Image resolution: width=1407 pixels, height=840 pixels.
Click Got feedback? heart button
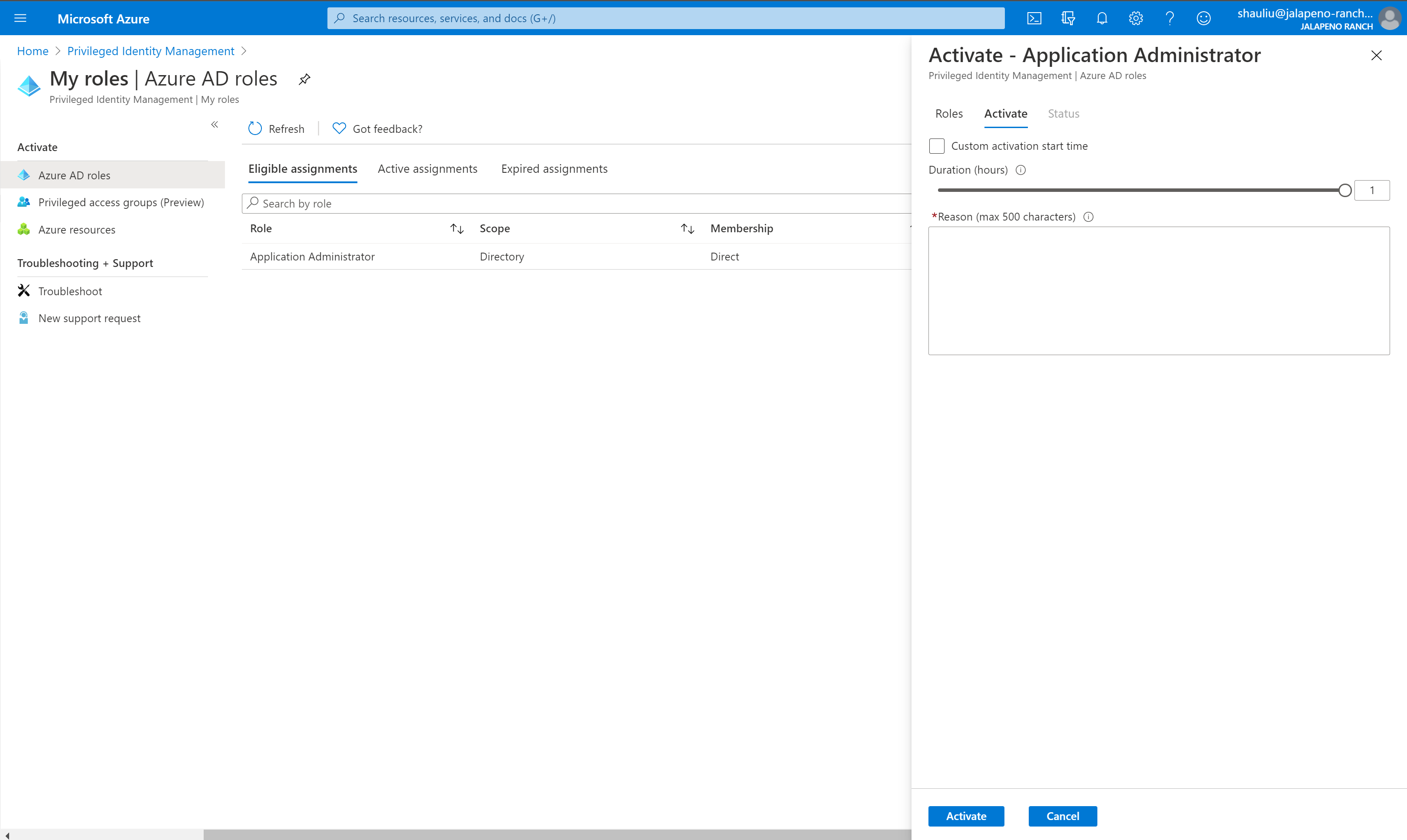point(377,129)
